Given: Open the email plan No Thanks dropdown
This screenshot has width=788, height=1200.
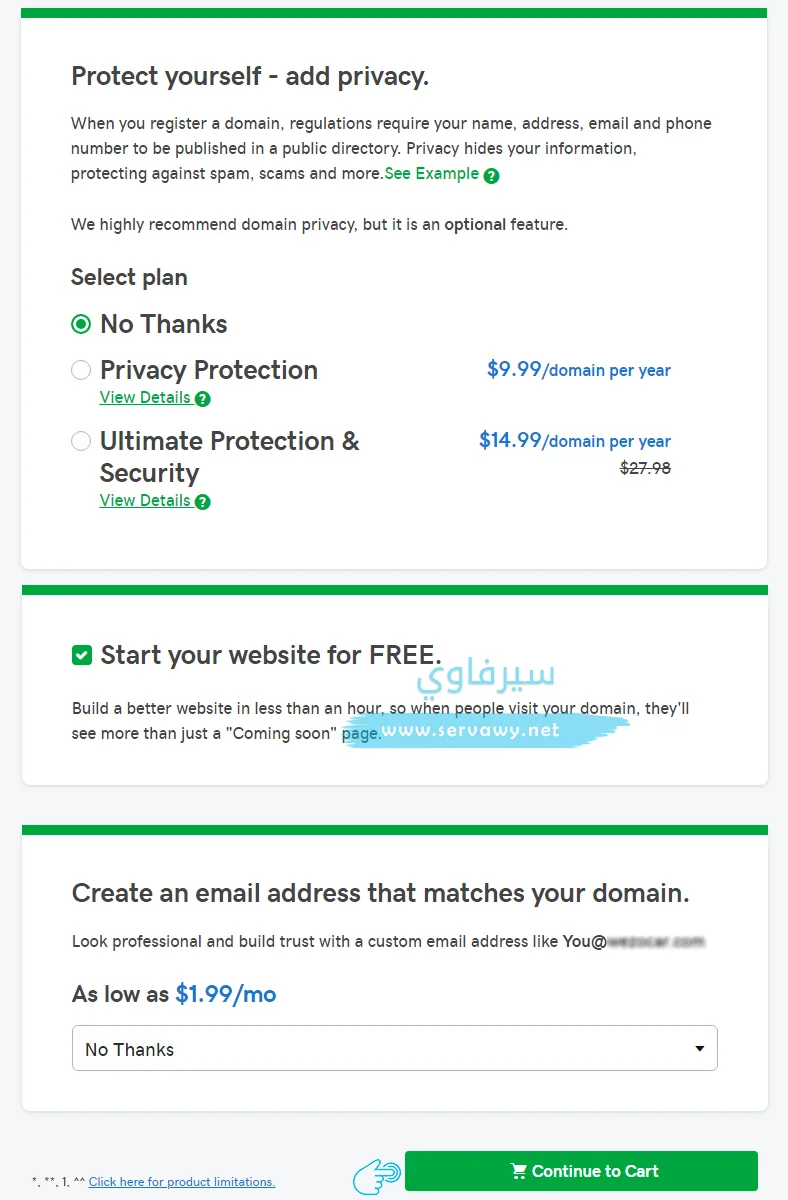Looking at the screenshot, I should click(395, 1048).
